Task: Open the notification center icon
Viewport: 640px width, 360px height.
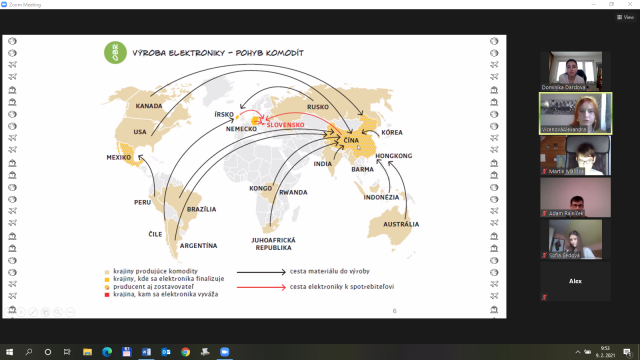Action: tap(627, 352)
